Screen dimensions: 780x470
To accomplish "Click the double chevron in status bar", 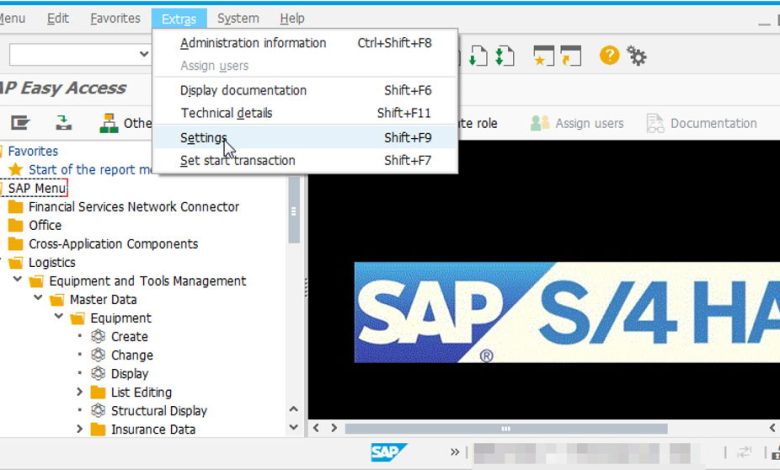I will (455, 452).
